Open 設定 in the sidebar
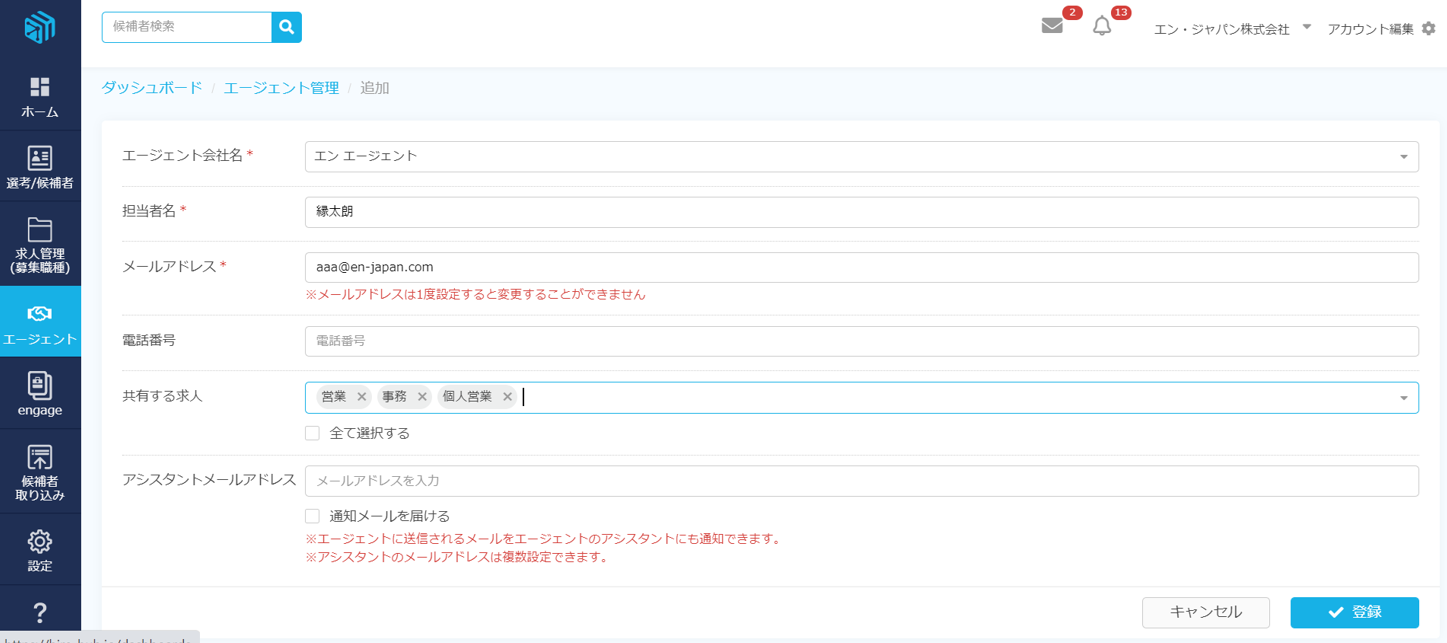The height and width of the screenshot is (643, 1447). tap(40, 550)
